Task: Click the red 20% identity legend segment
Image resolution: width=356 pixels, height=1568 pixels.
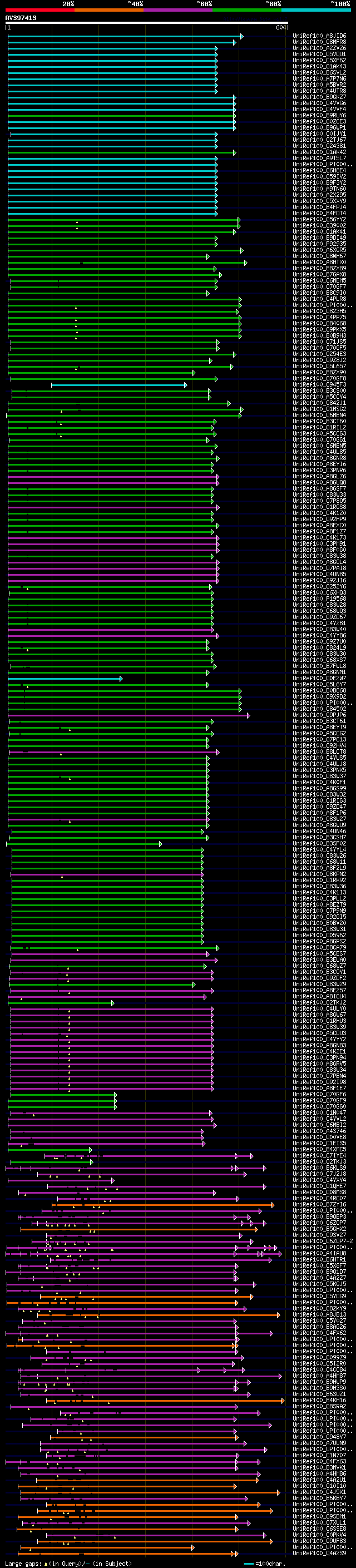Action: [39, 10]
